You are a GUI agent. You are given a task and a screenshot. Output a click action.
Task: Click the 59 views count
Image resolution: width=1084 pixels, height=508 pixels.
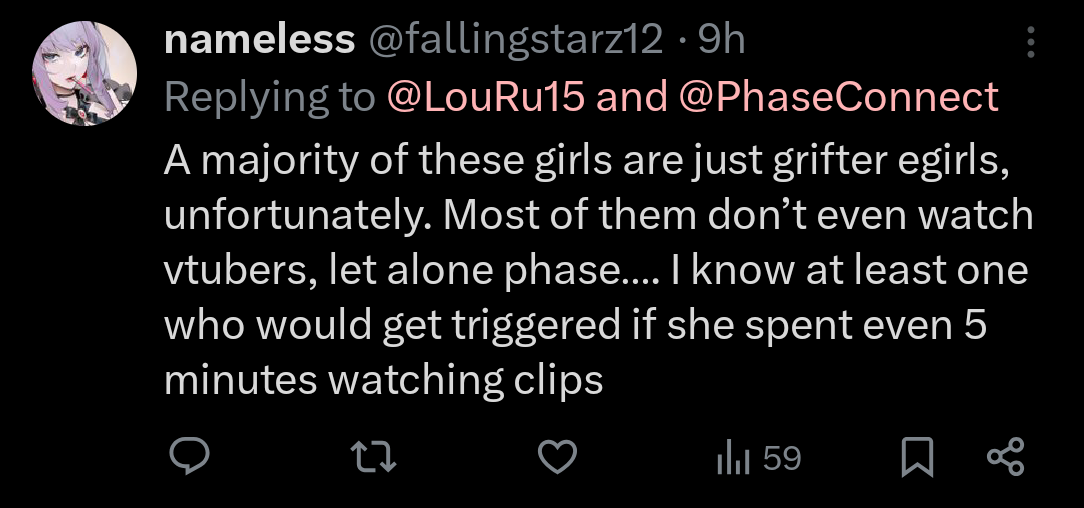[x=783, y=458]
